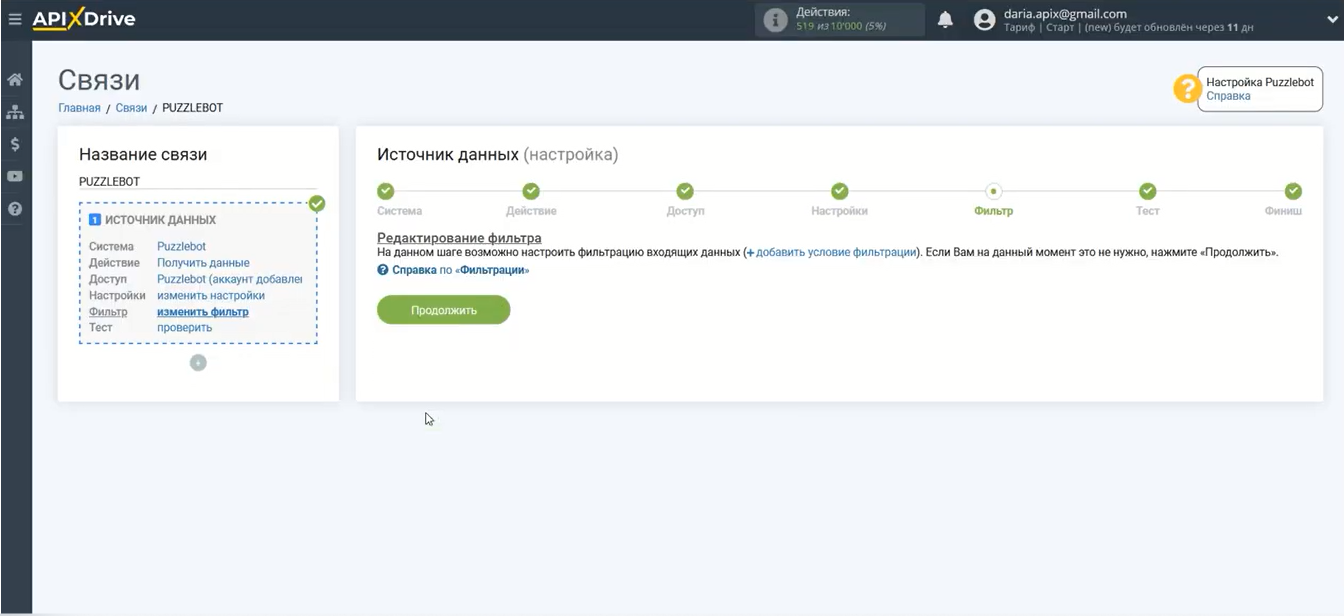Go to Связи breadcrumb

(x=131, y=108)
